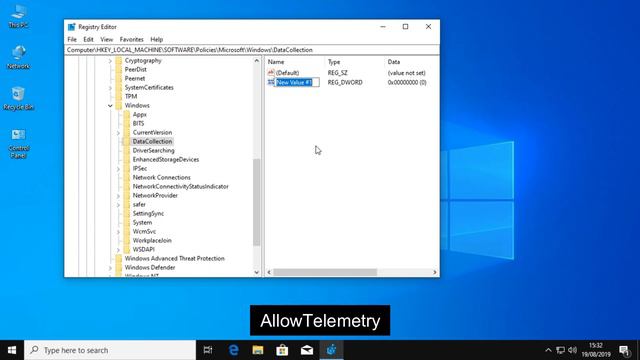Click the taskbar clock and date

click(596, 350)
